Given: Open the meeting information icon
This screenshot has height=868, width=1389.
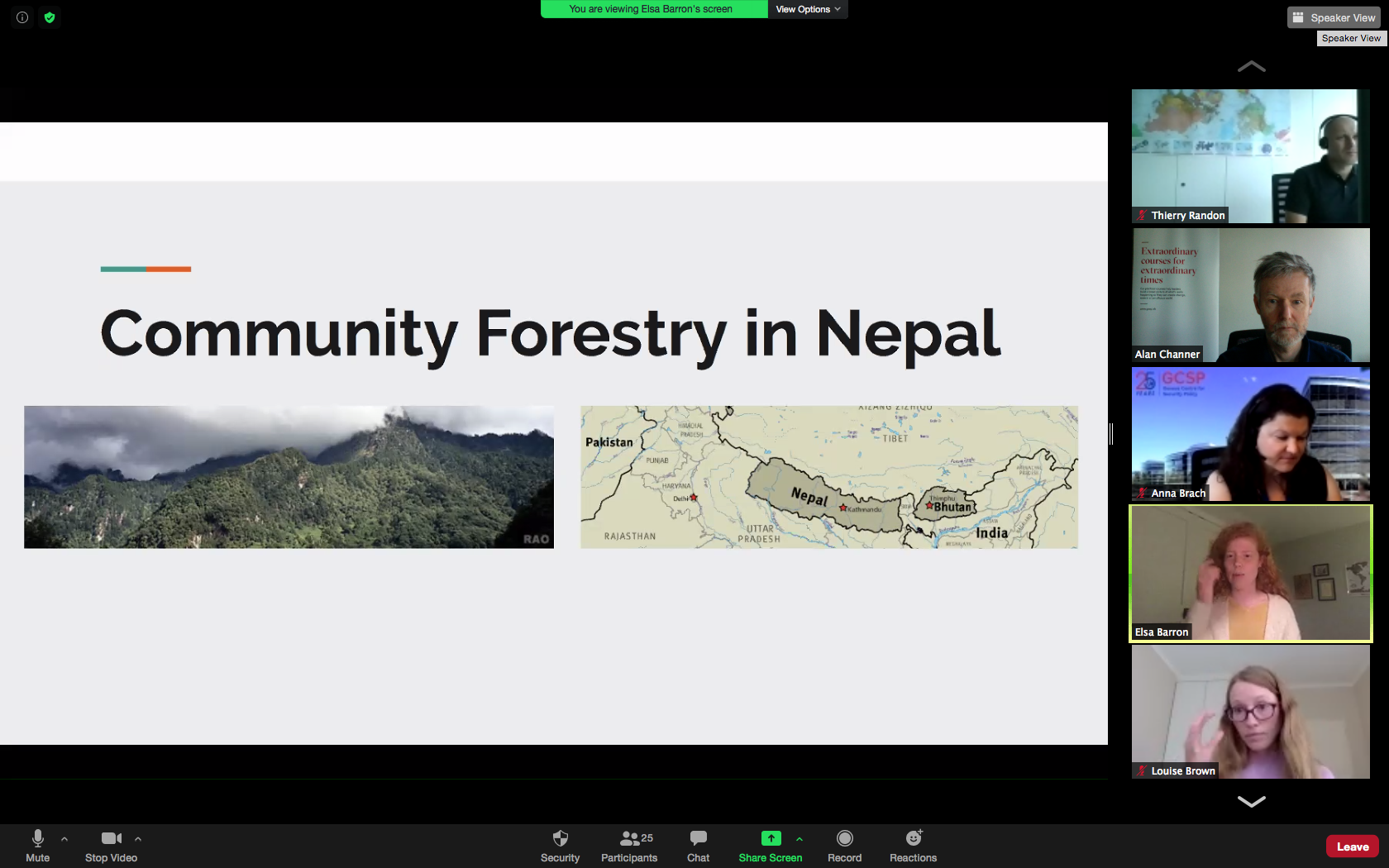Looking at the screenshot, I should [22, 17].
